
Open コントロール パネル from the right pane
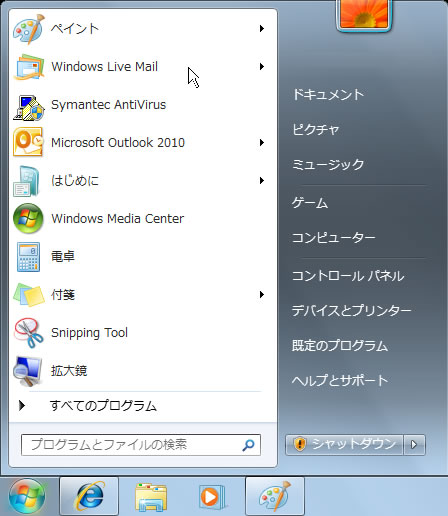pyautogui.click(x=348, y=276)
